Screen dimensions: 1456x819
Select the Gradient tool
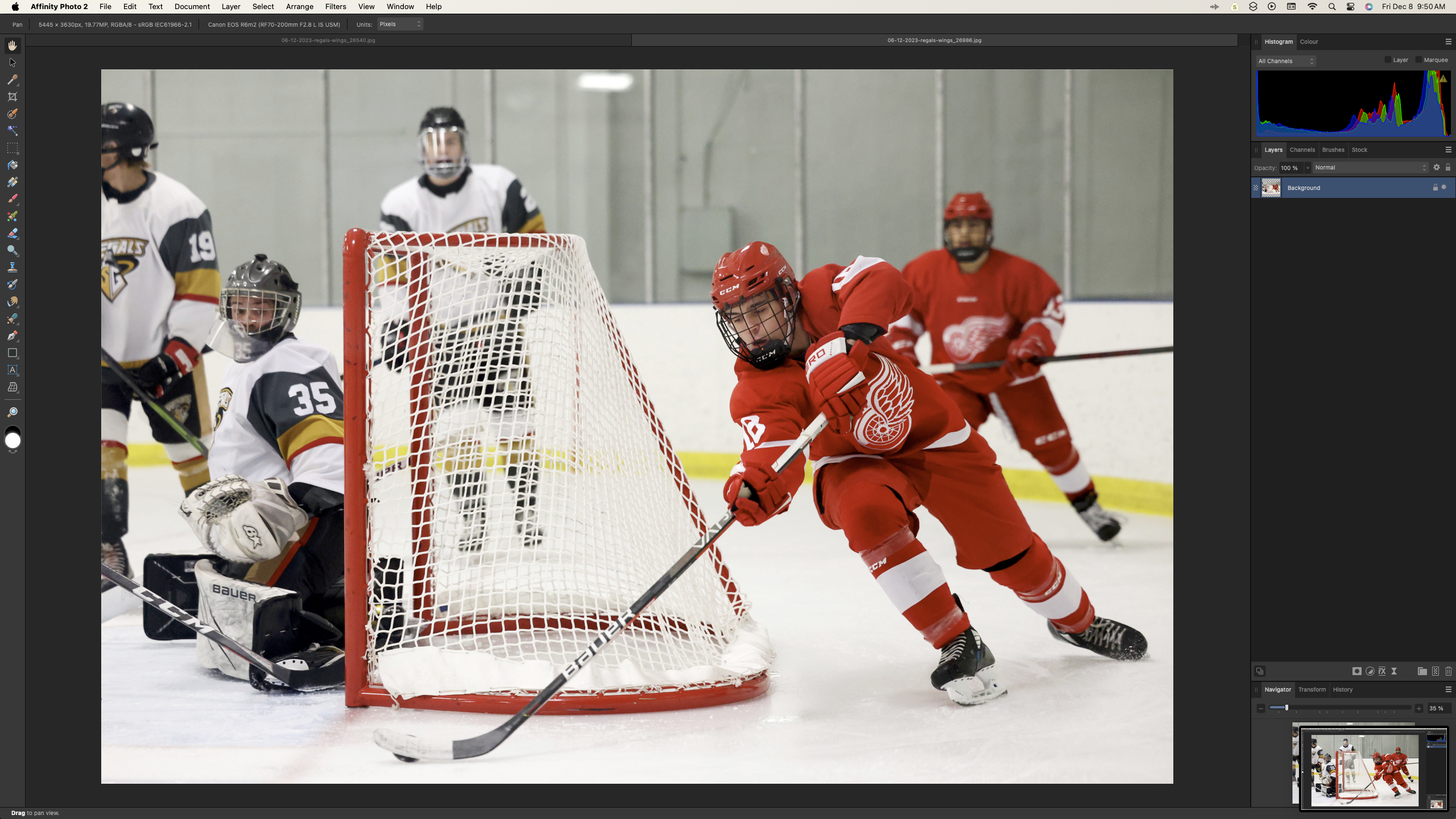[x=13, y=183]
